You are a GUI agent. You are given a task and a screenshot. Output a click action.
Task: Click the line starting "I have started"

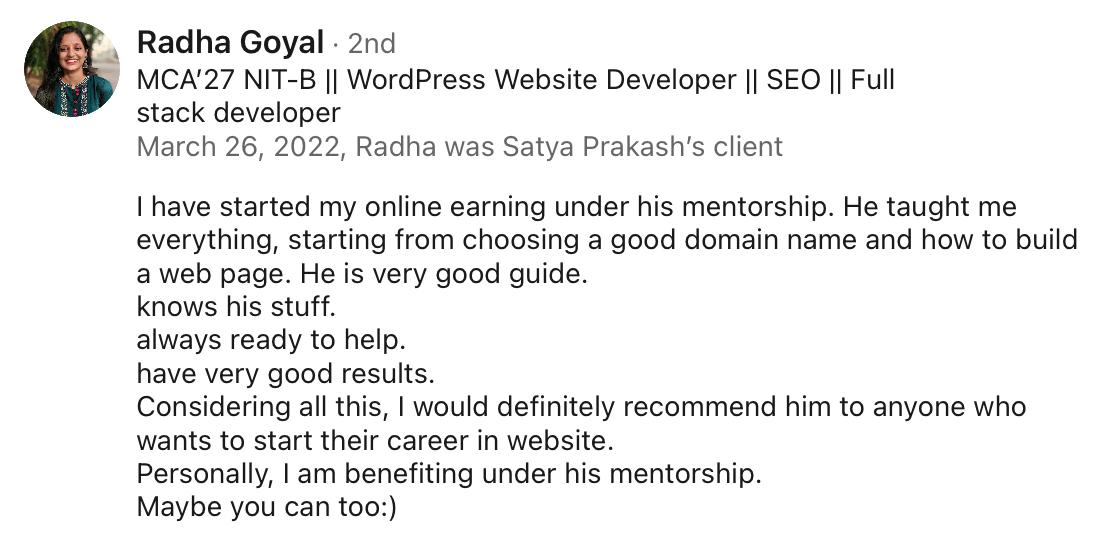(576, 208)
